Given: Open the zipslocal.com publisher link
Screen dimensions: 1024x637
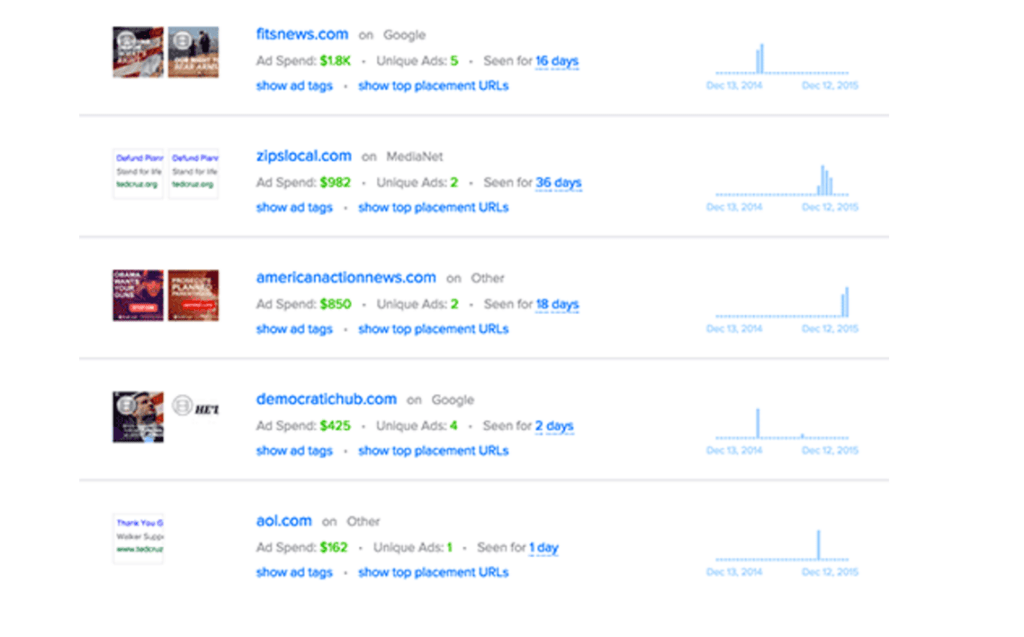Looking at the screenshot, I should click(x=304, y=156).
